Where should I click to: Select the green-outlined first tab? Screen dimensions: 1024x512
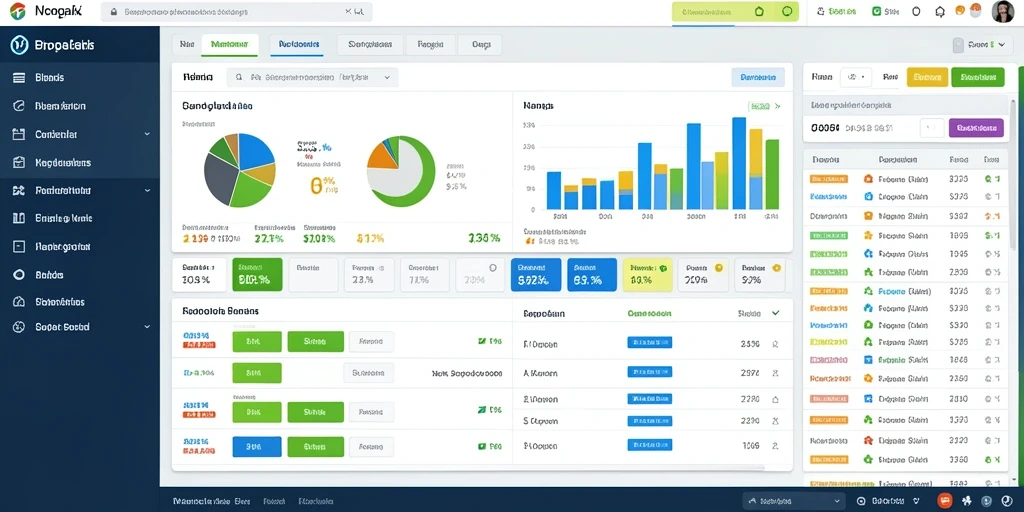click(230, 44)
